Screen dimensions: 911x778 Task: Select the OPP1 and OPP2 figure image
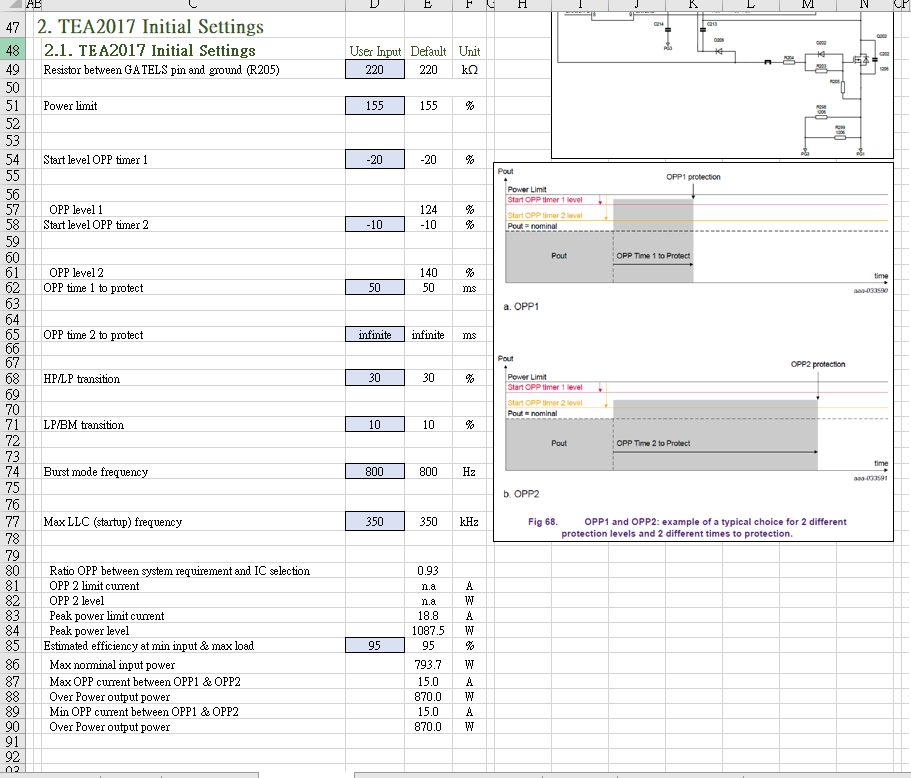[x=693, y=352]
